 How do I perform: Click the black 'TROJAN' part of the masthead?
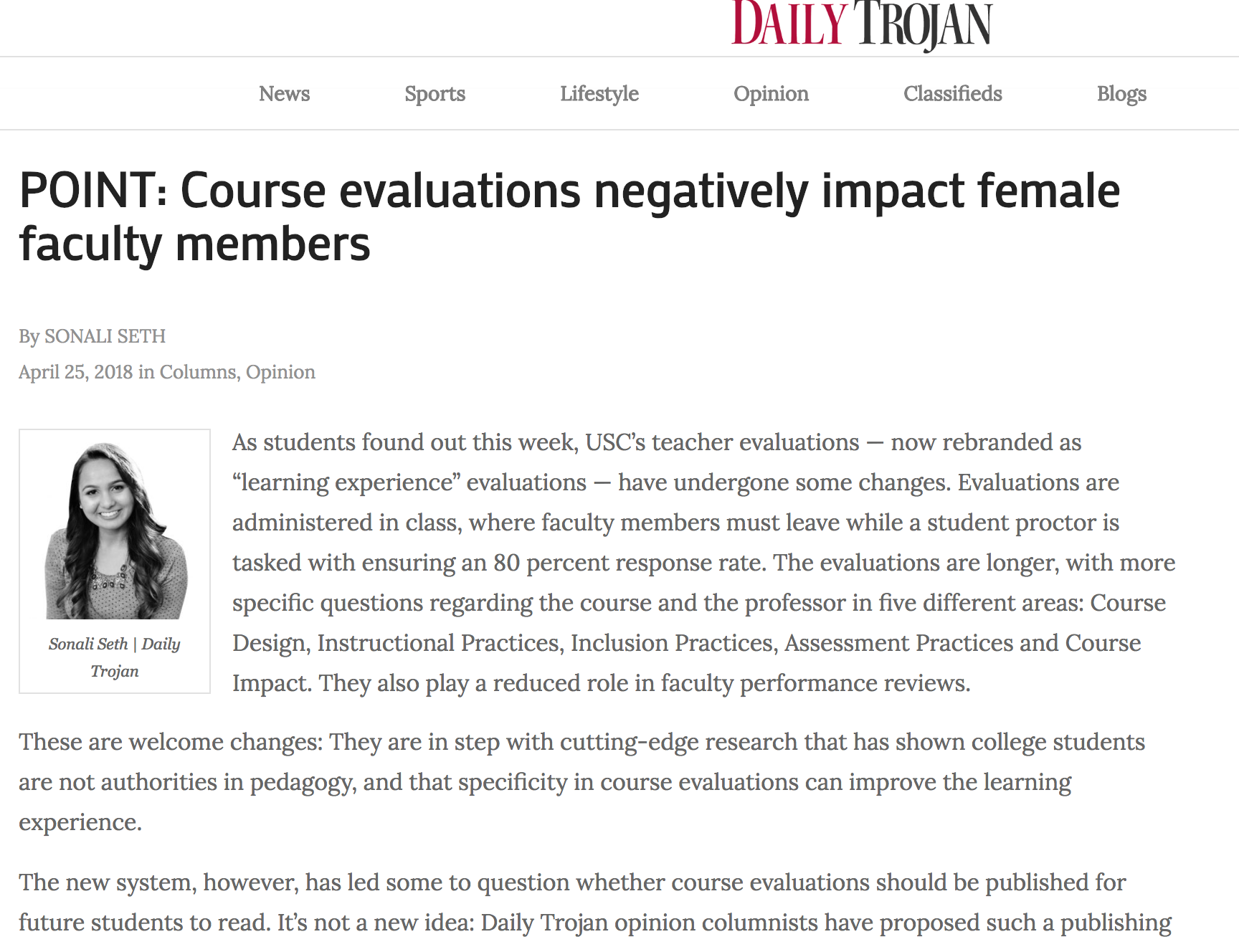tap(924, 26)
